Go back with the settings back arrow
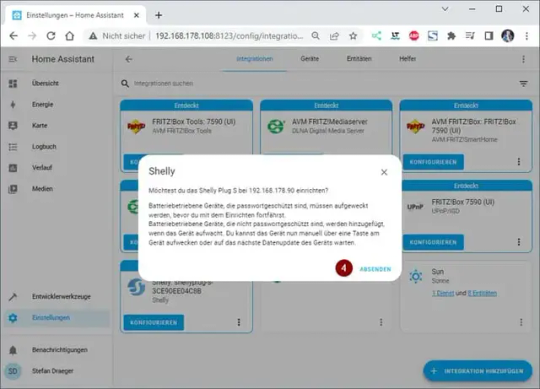Screen dimensions: 540x389 tap(128, 59)
